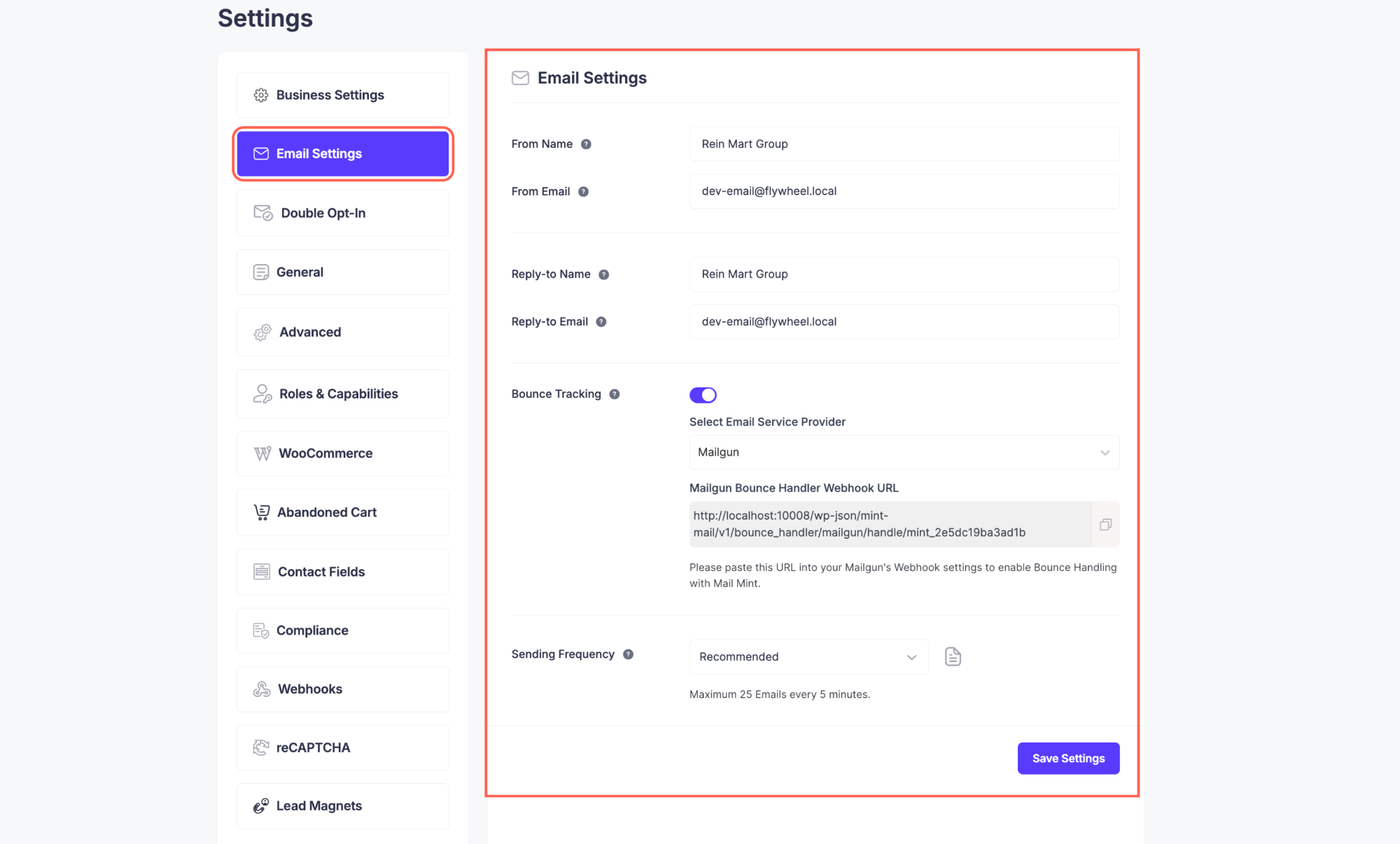Screen dimensions: 1400x844
Task: Open Business Settings section
Action: coord(343,95)
